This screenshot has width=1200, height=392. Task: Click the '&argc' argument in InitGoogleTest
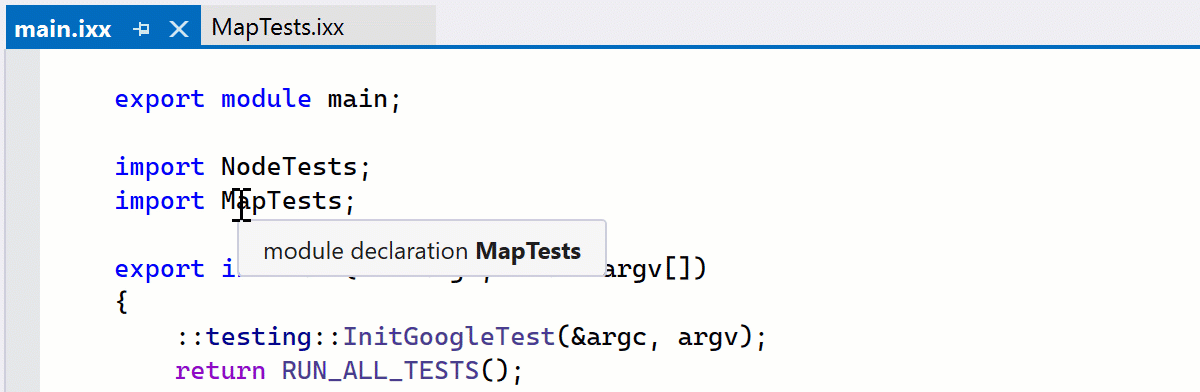[610, 337]
